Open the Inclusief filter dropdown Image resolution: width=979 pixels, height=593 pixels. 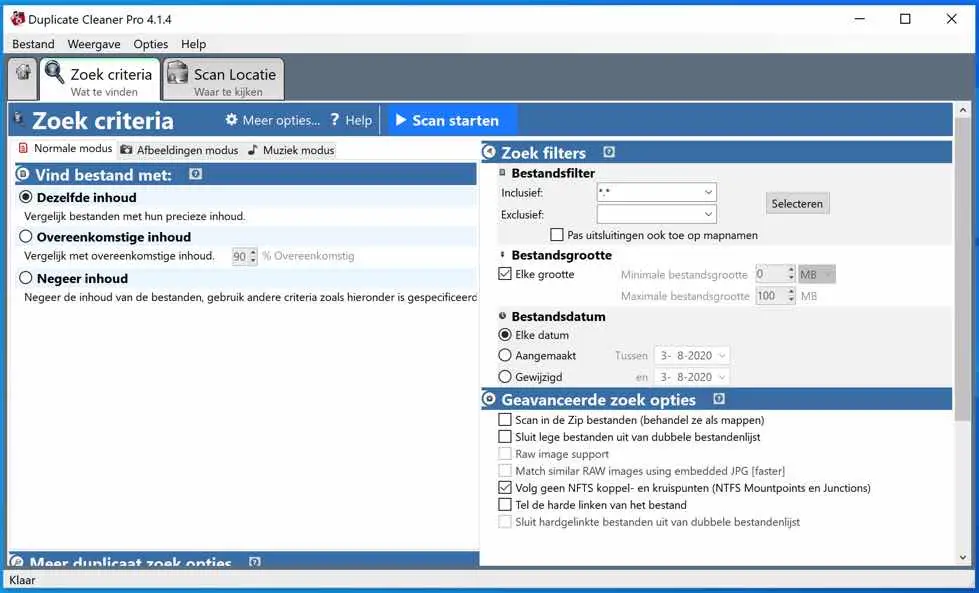point(708,192)
